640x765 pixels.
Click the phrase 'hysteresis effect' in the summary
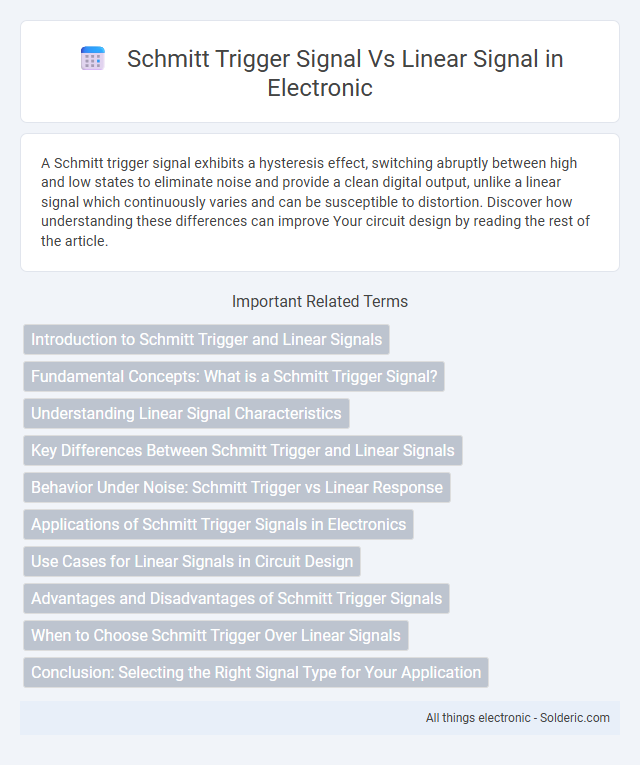312,163
